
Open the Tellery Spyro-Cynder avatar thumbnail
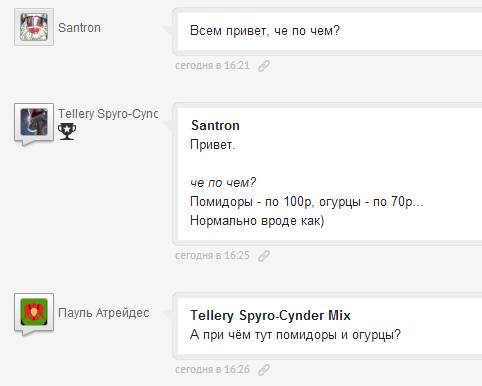click(34, 122)
